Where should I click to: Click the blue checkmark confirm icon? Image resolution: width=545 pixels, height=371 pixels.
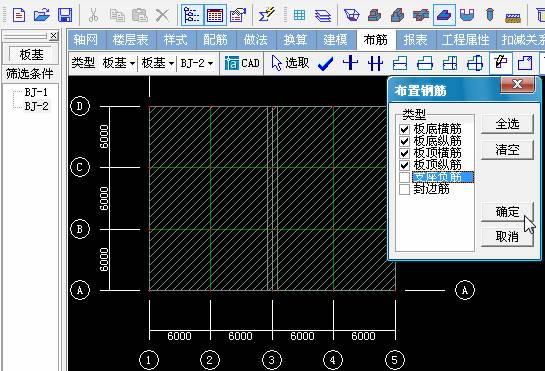pos(326,64)
